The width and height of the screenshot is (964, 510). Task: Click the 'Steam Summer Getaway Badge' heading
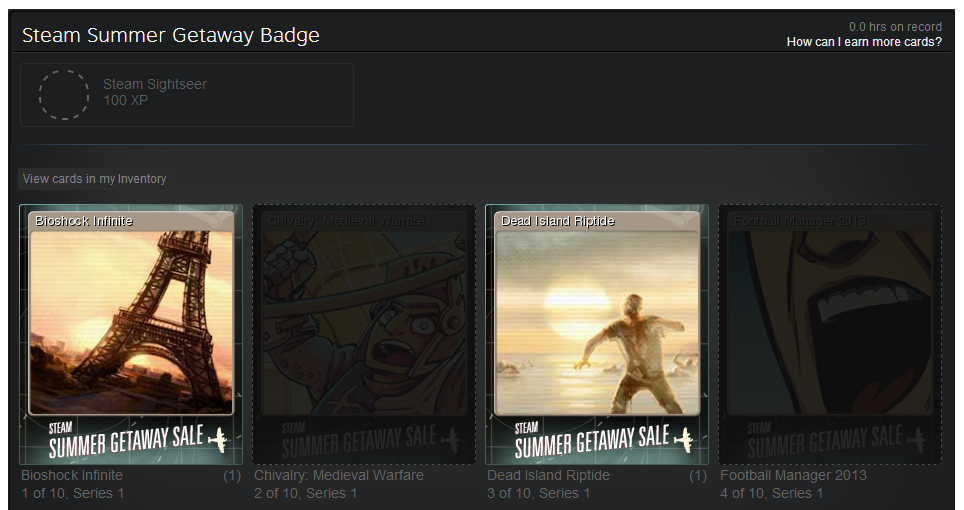point(171,35)
